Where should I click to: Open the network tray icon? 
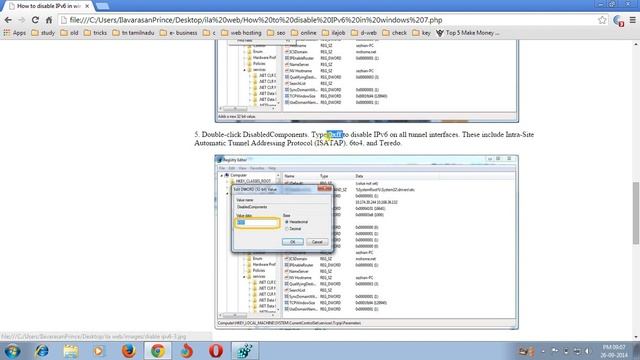pos(577,351)
